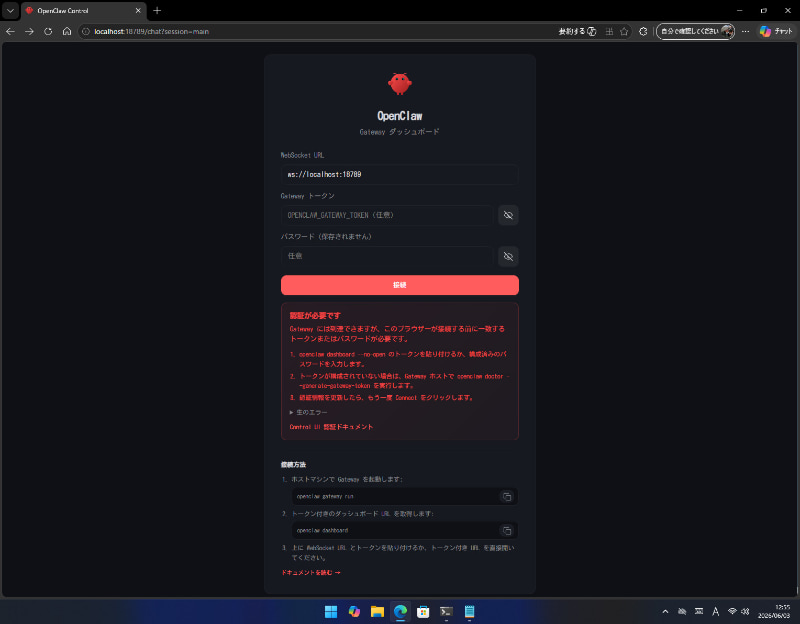Switch to the Terminal app in taskbar
This screenshot has width=800, height=624.
446,611
